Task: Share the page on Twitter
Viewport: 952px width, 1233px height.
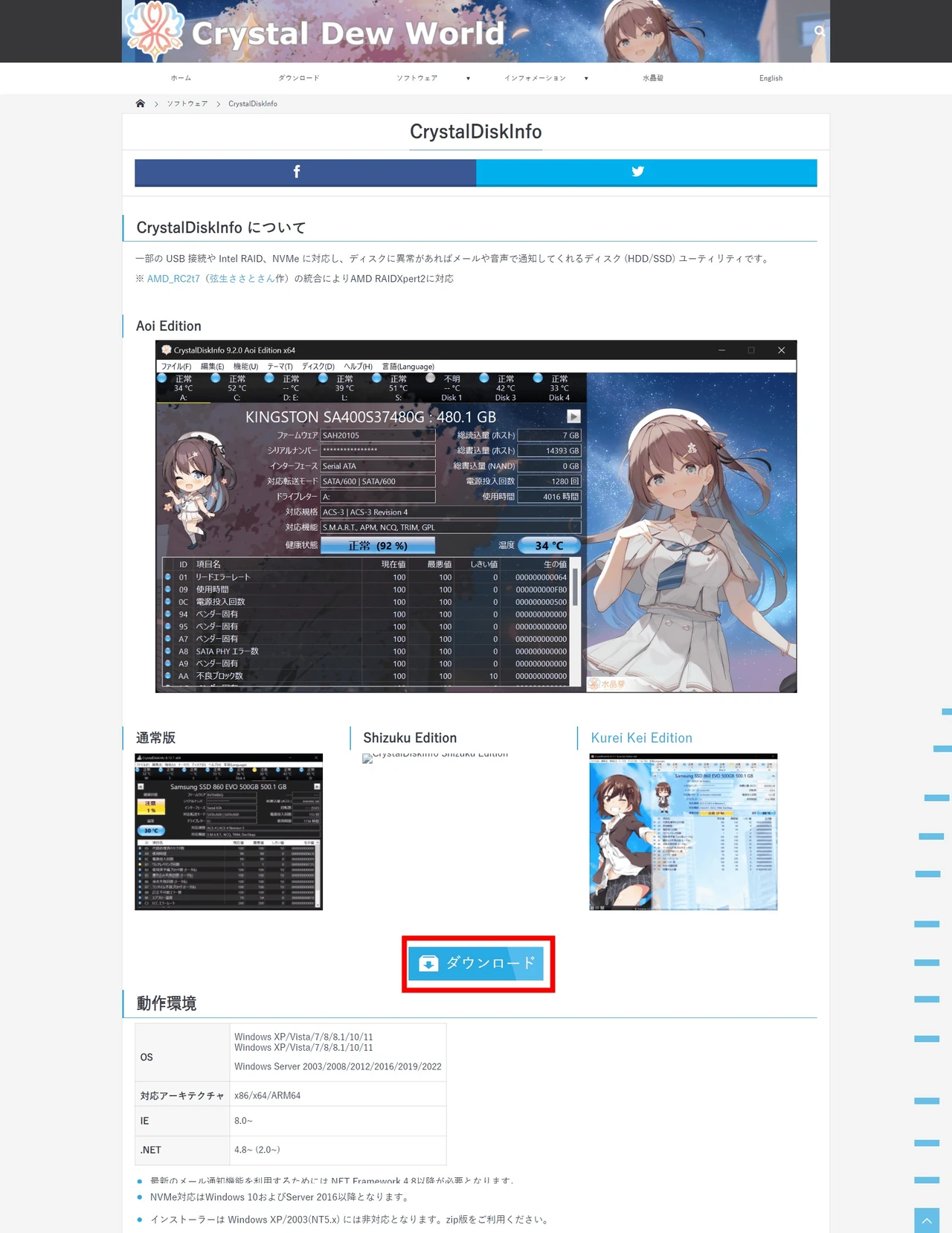Action: coord(646,172)
